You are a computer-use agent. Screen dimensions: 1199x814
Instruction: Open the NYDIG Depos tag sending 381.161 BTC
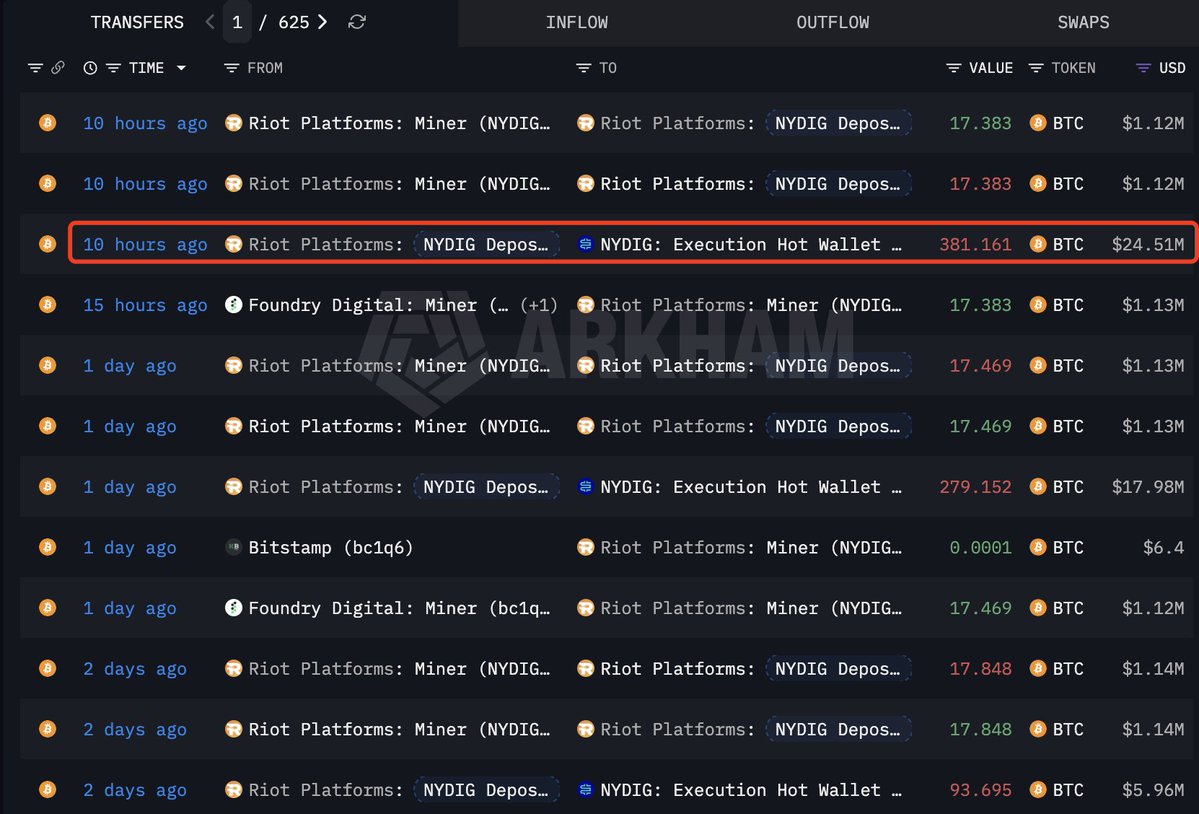pos(486,245)
